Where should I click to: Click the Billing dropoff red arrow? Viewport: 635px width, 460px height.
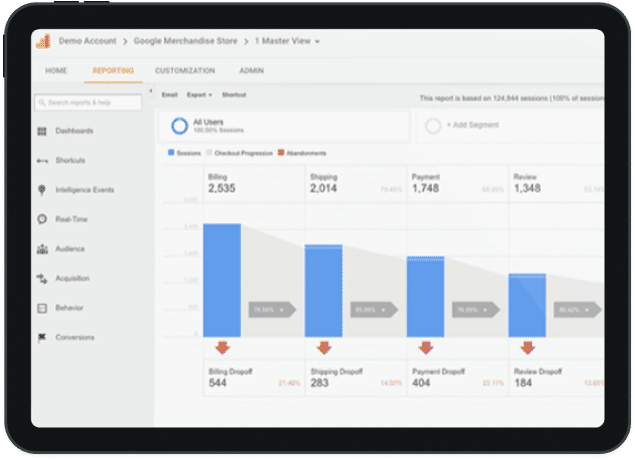coord(222,347)
